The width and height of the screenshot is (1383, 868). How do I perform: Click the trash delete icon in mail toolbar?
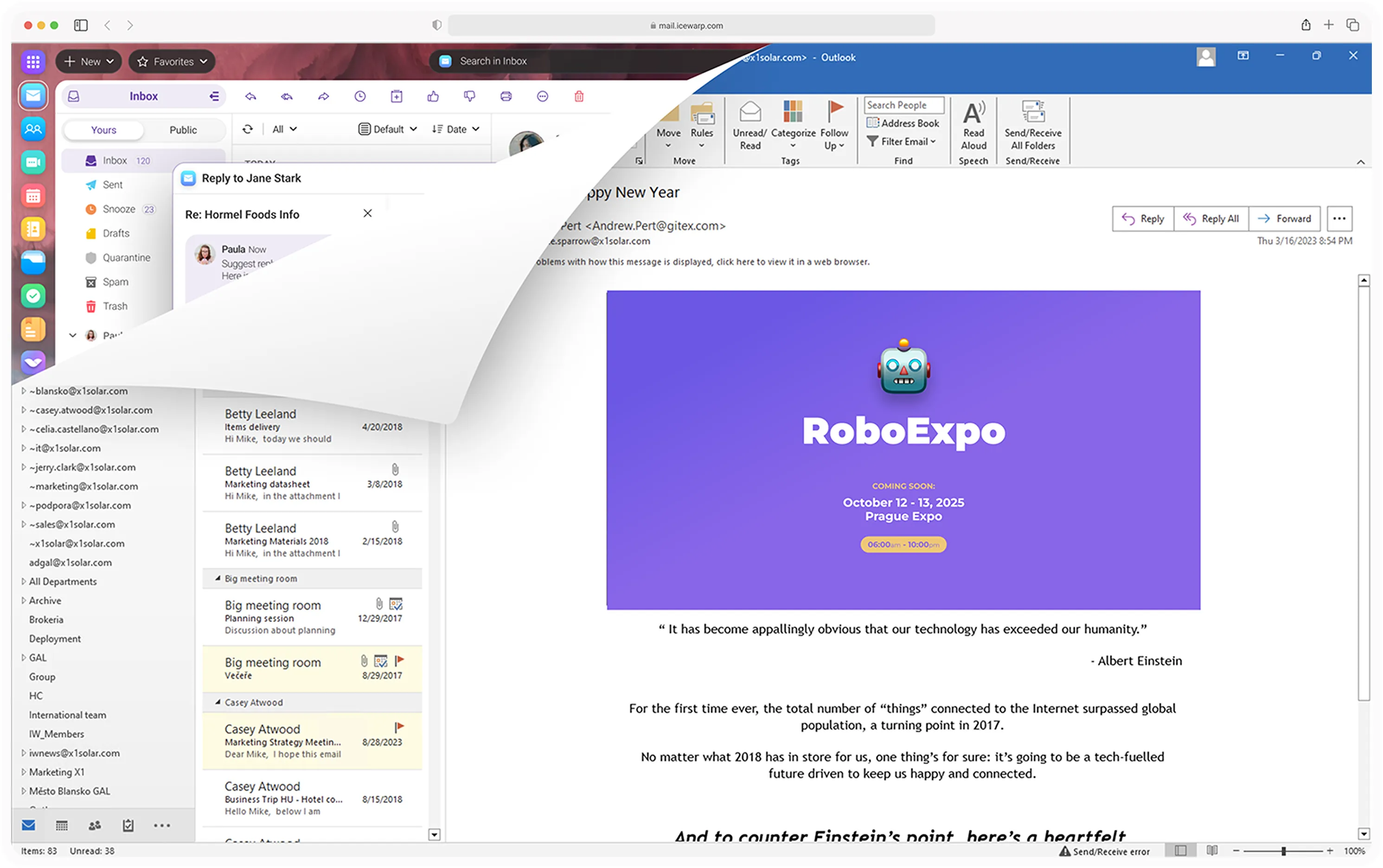[579, 96]
